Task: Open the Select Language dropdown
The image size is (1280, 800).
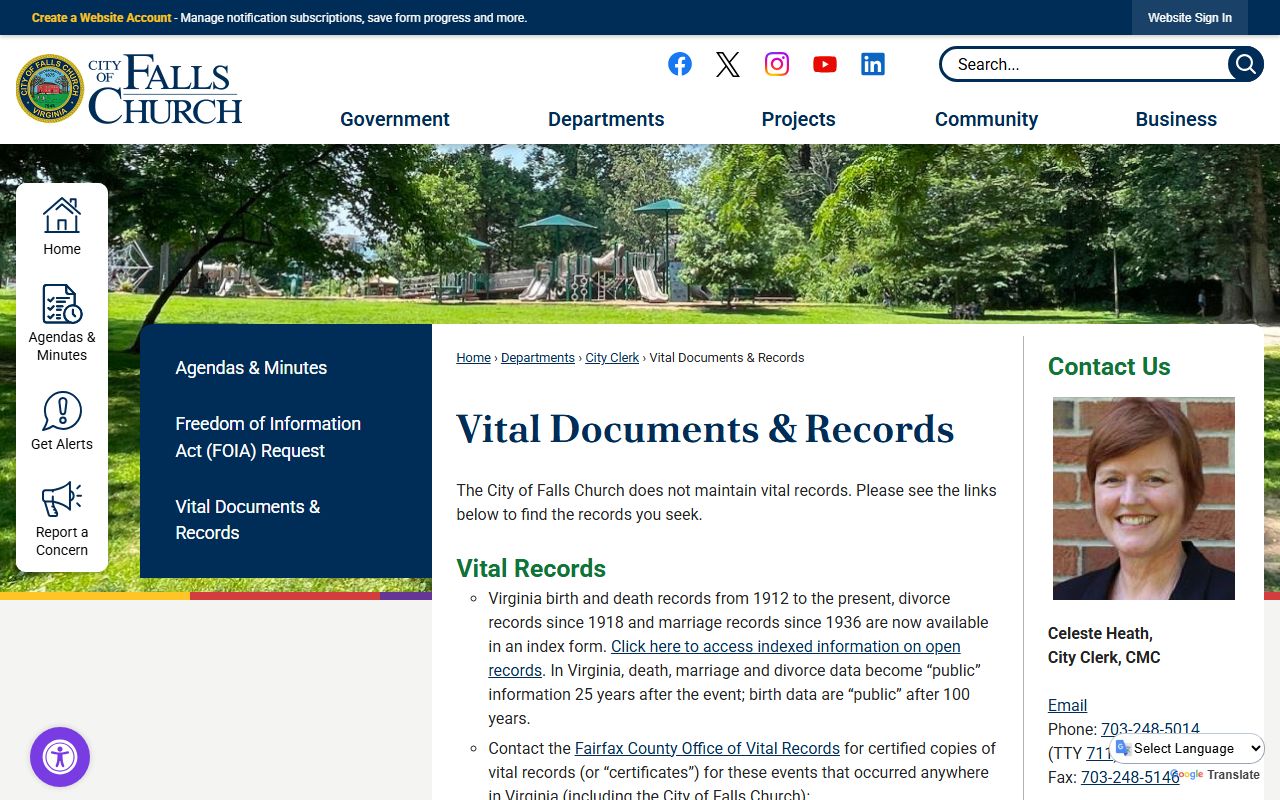Action: pos(1188,748)
